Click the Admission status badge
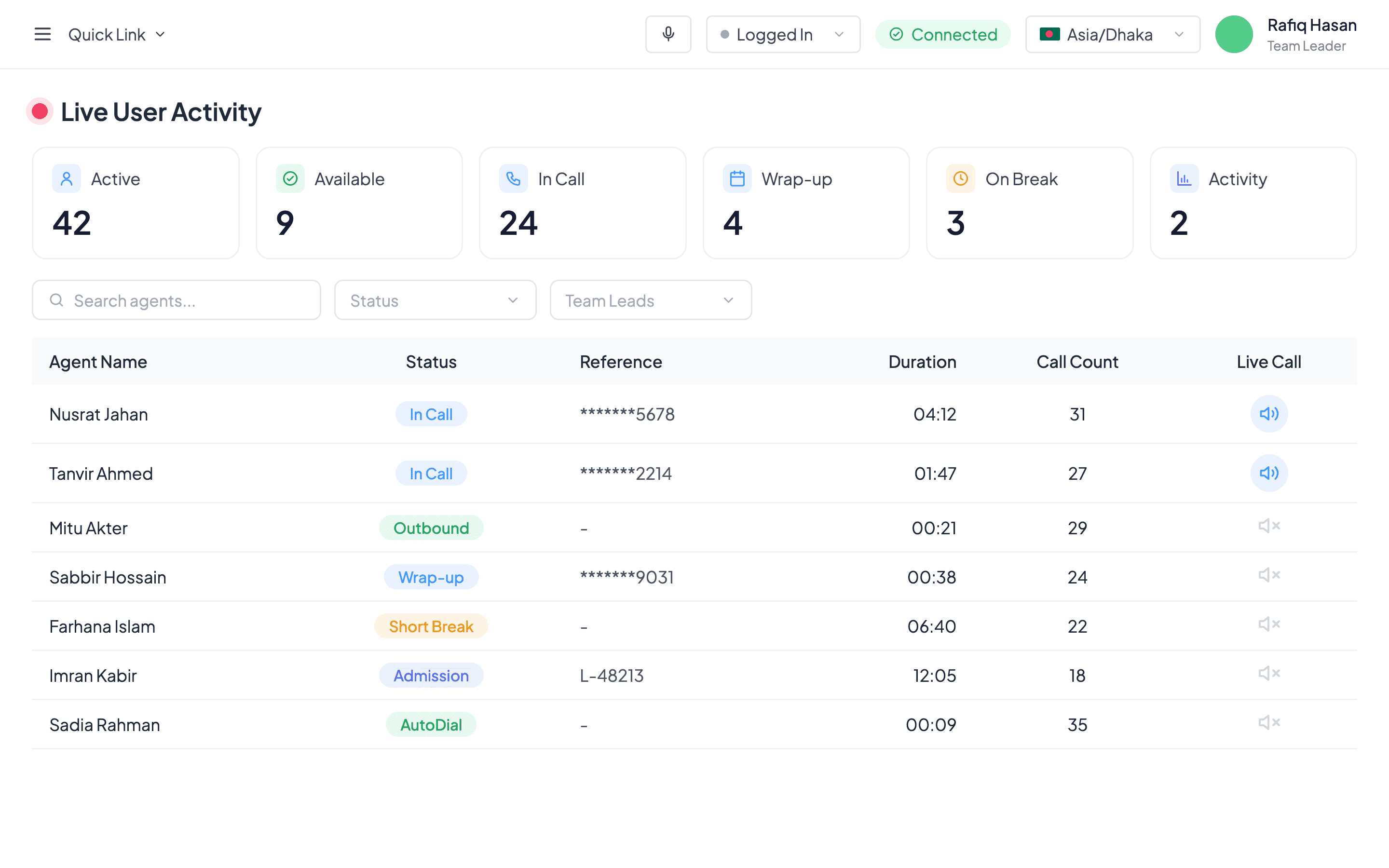This screenshot has height=868, width=1389. (x=431, y=676)
